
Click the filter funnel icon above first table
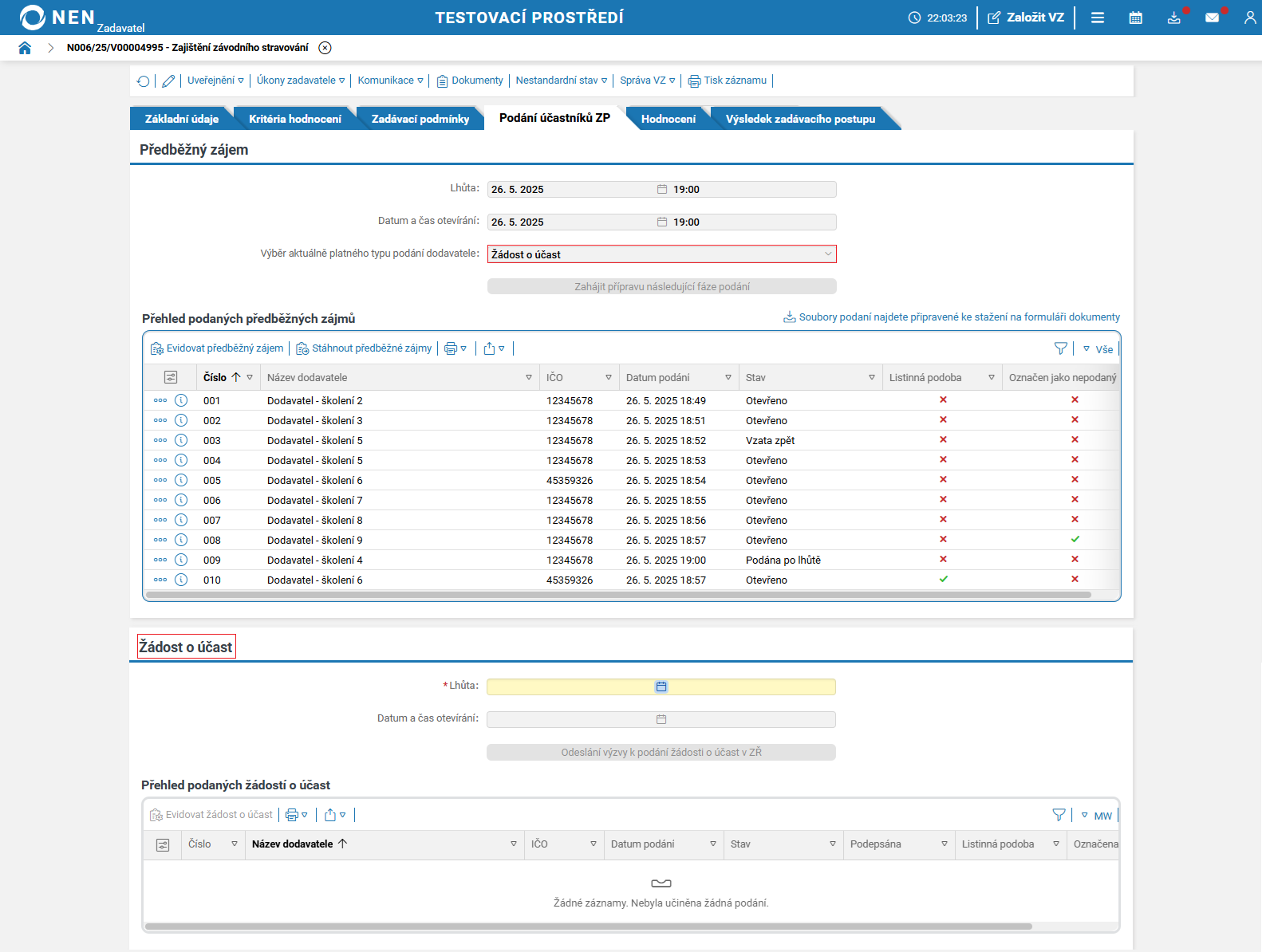tap(1060, 348)
